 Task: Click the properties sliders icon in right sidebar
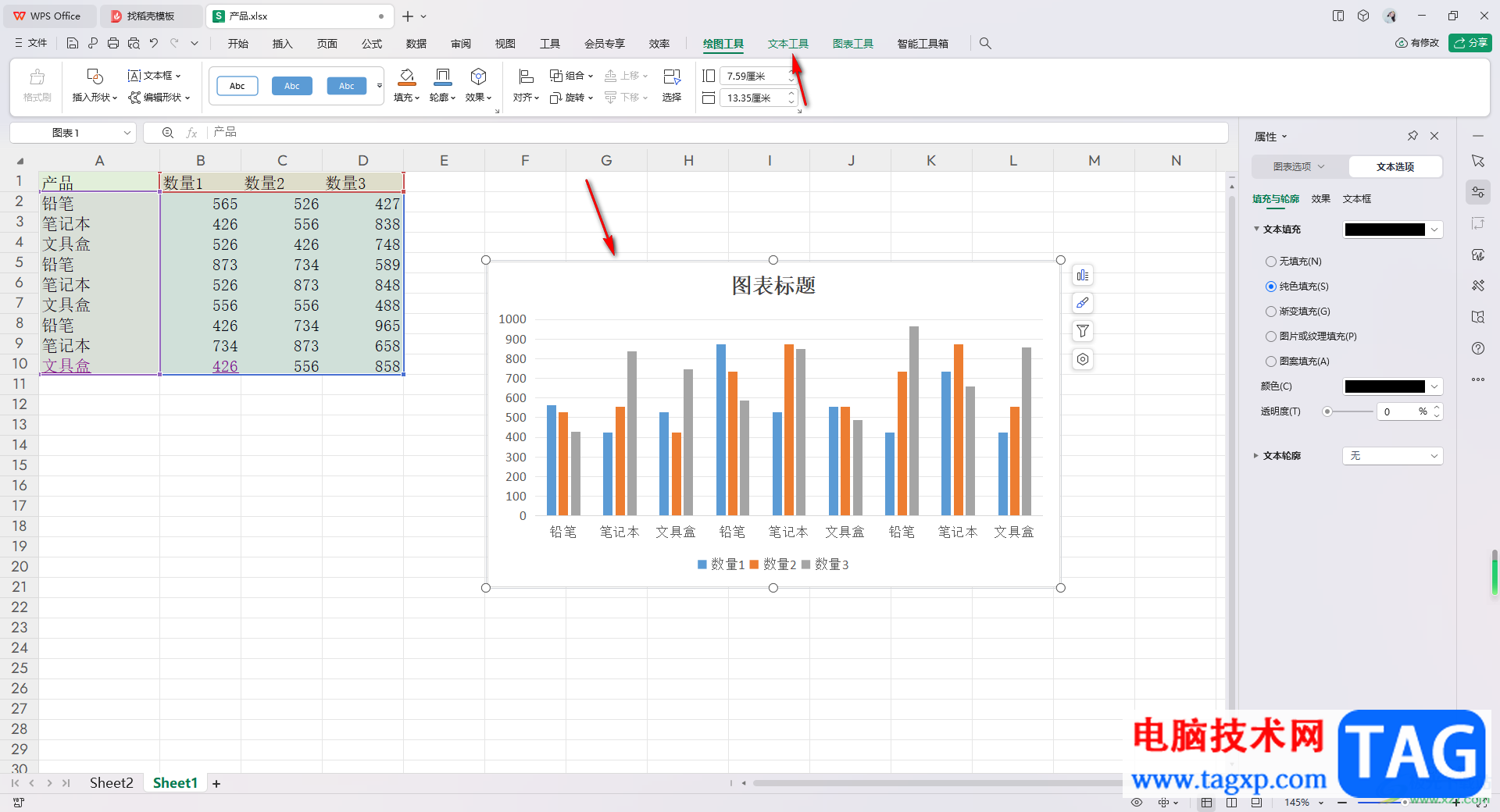(x=1478, y=192)
